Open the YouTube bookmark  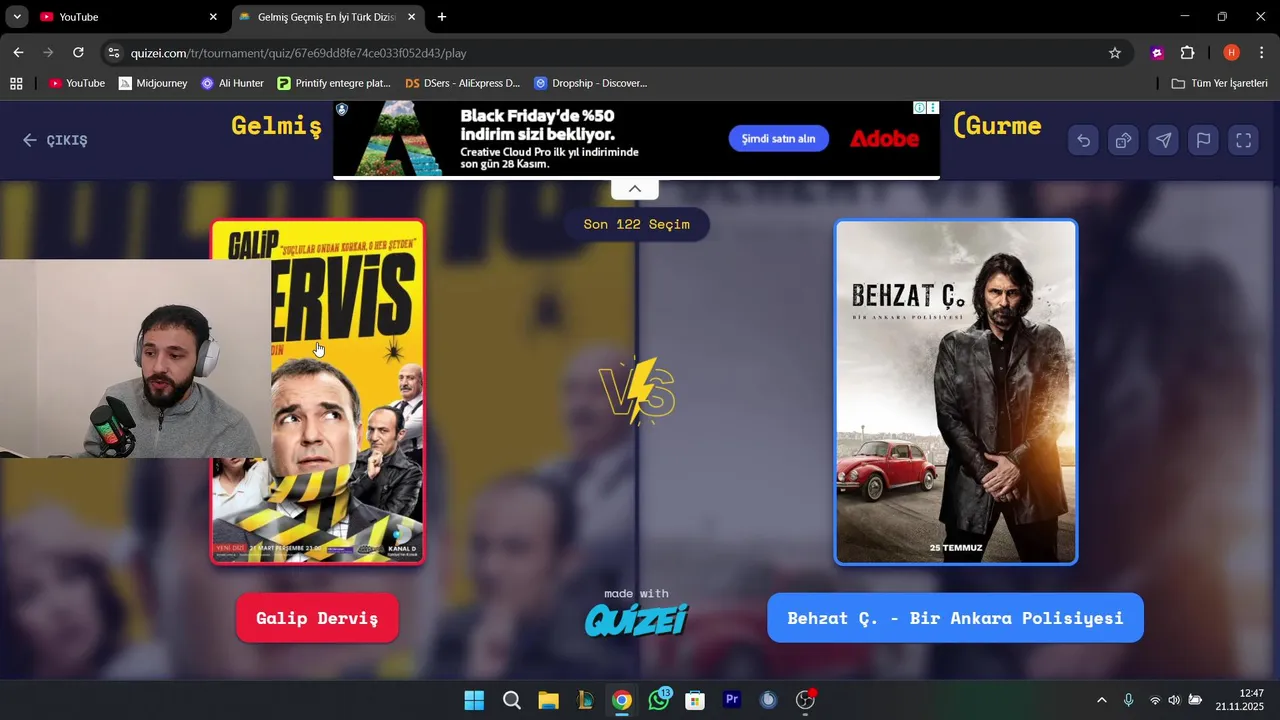click(x=77, y=83)
